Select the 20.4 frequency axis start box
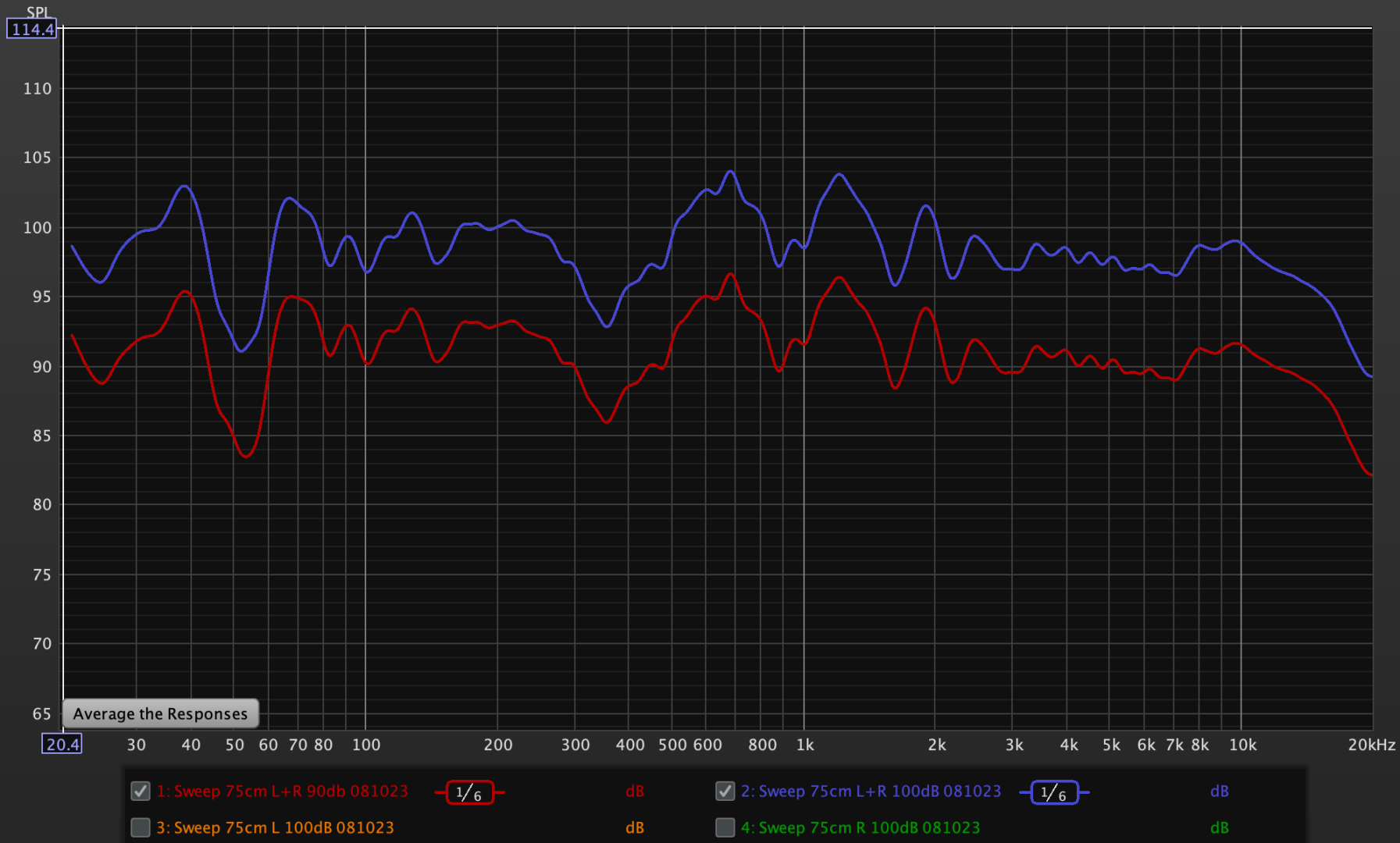The width and height of the screenshot is (1400, 843). (x=62, y=744)
